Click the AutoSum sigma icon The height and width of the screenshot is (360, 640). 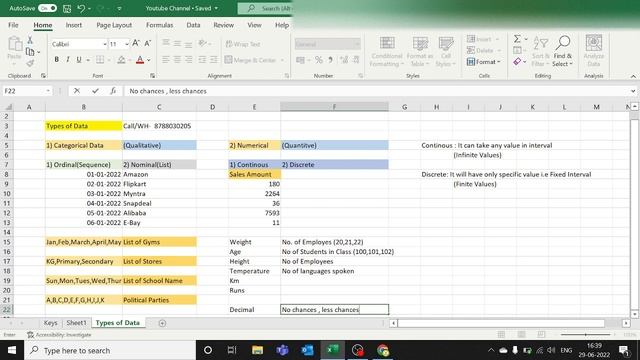click(517, 39)
